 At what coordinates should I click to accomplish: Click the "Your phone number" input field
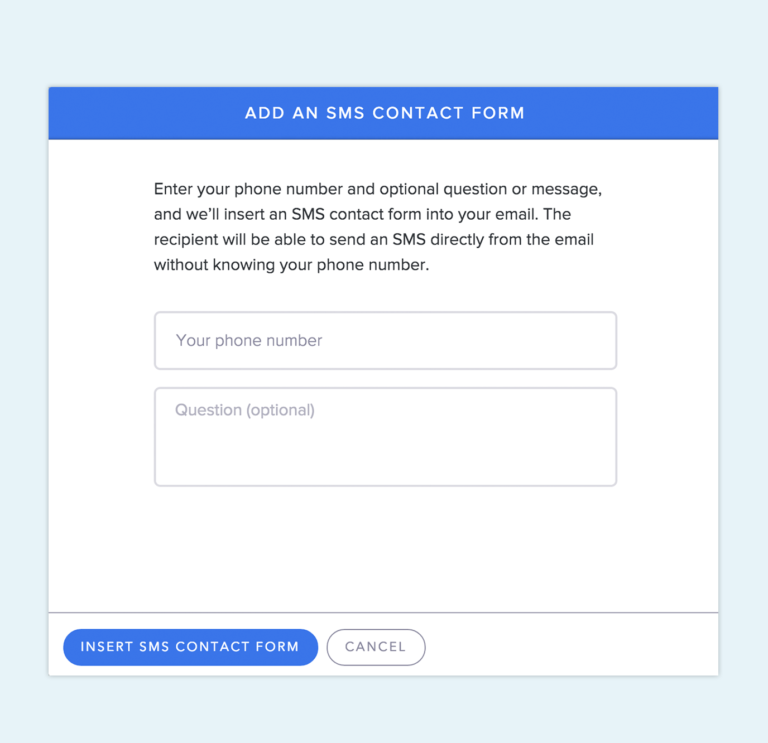click(385, 340)
